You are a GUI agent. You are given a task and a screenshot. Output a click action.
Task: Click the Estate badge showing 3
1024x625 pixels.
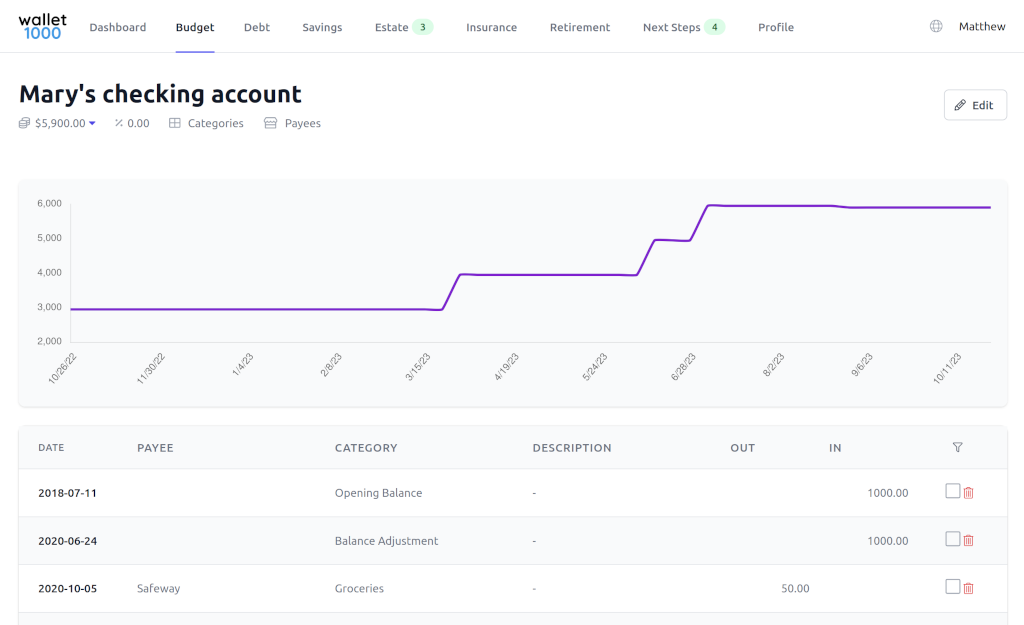(423, 27)
